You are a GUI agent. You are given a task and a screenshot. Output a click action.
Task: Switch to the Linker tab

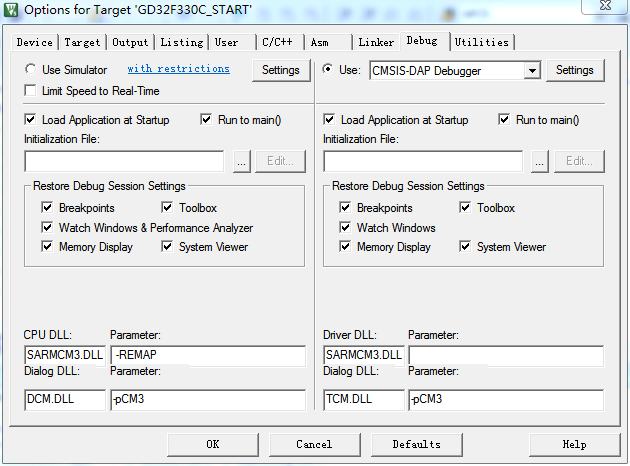click(376, 42)
